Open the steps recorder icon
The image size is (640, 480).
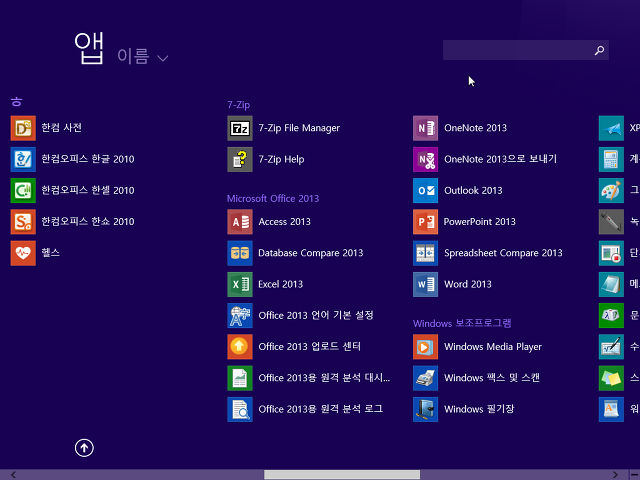[611, 253]
